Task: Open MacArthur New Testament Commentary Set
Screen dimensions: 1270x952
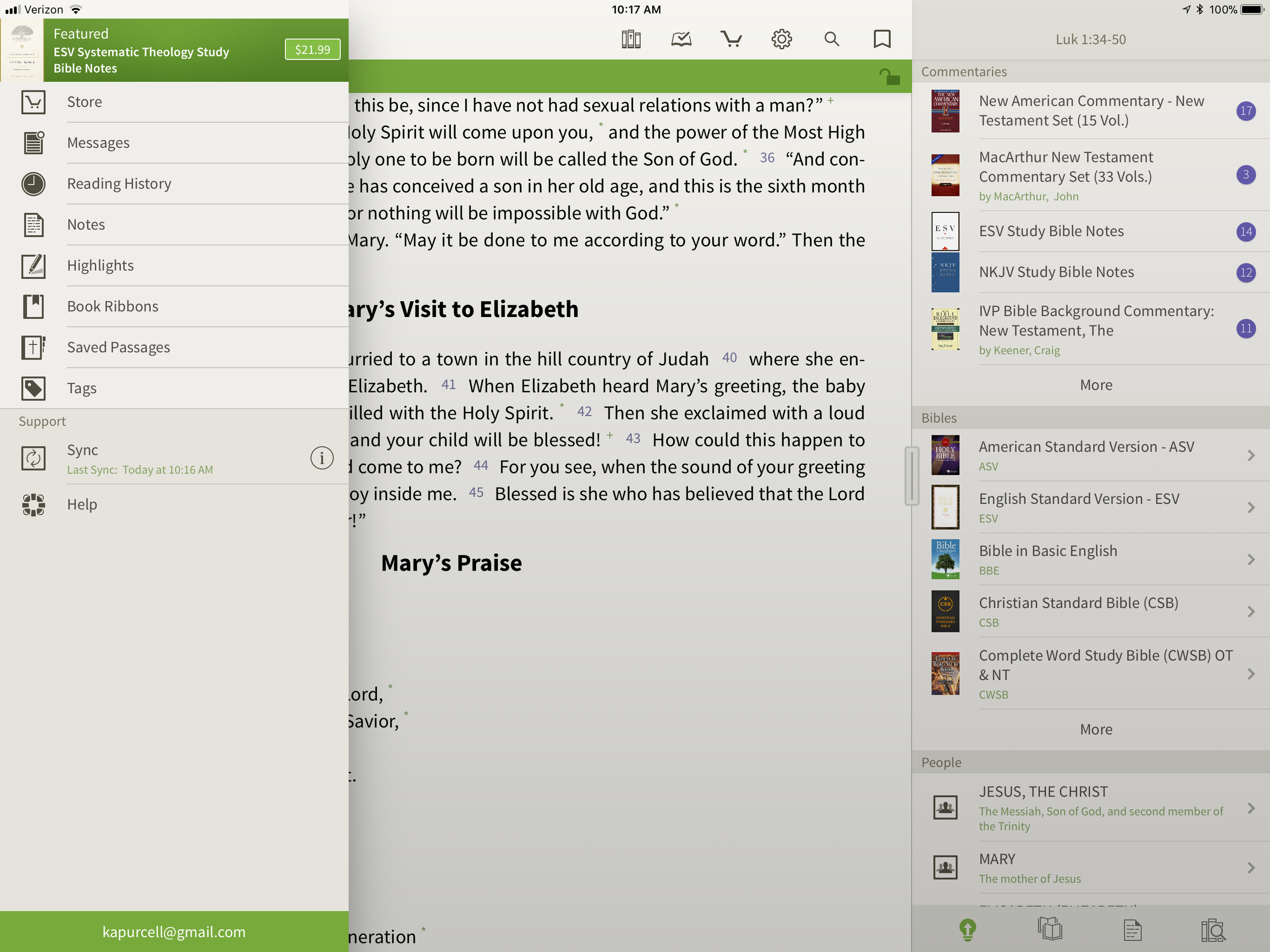Action: [1090, 175]
